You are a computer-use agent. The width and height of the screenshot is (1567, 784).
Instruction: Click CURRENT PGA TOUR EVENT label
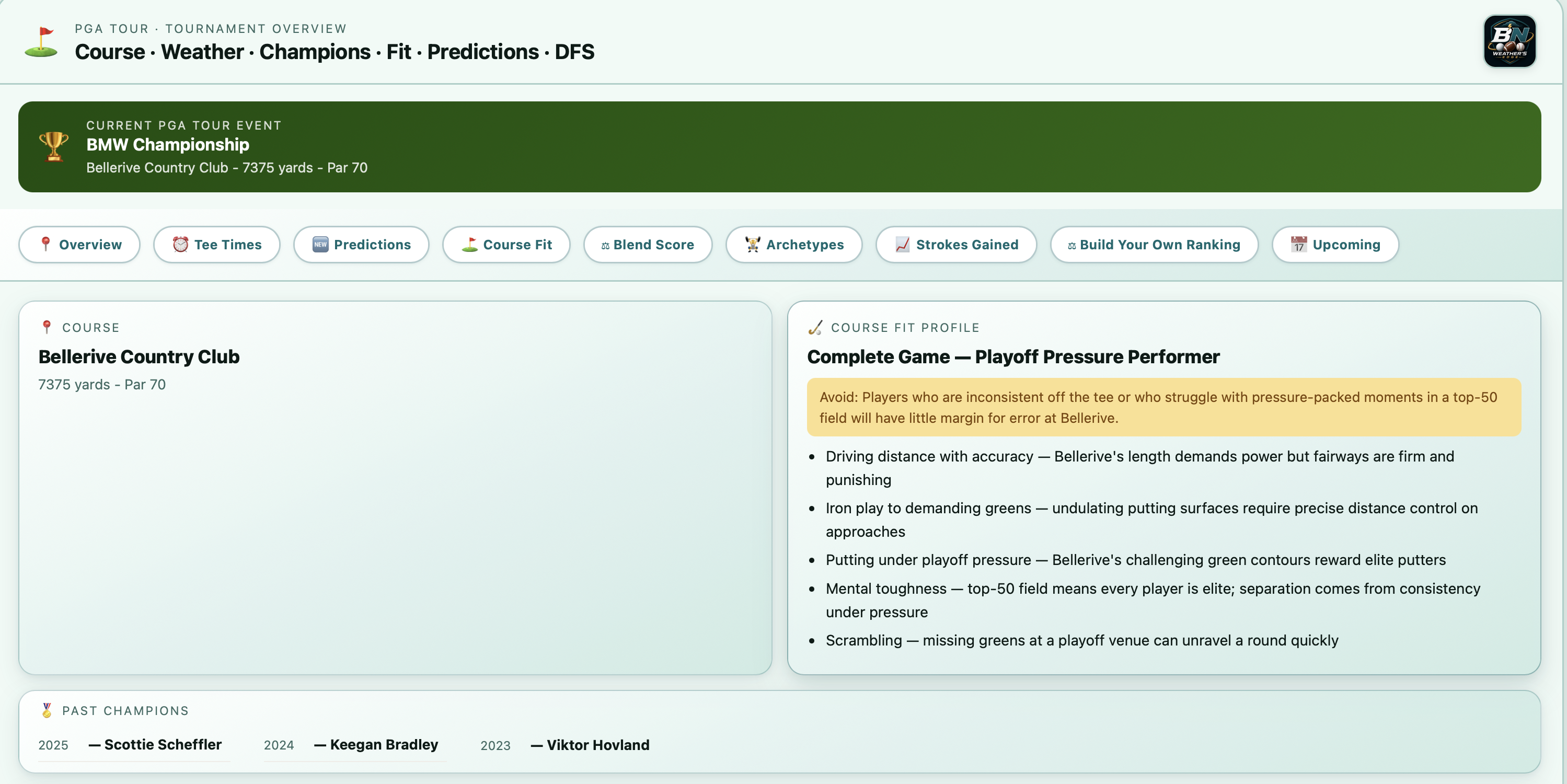pyautogui.click(x=183, y=125)
